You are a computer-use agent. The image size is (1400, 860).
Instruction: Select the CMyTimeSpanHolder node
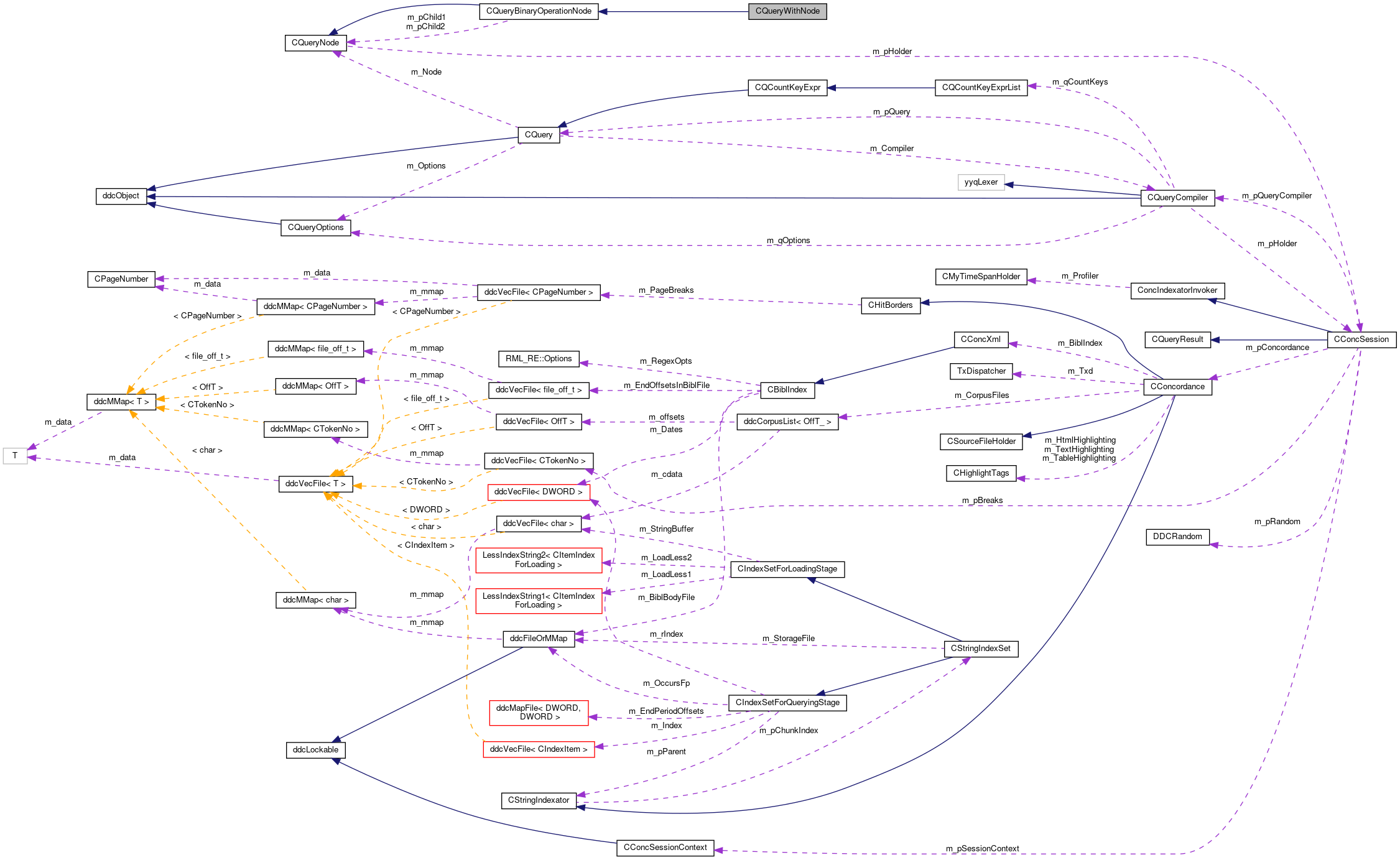click(x=981, y=277)
